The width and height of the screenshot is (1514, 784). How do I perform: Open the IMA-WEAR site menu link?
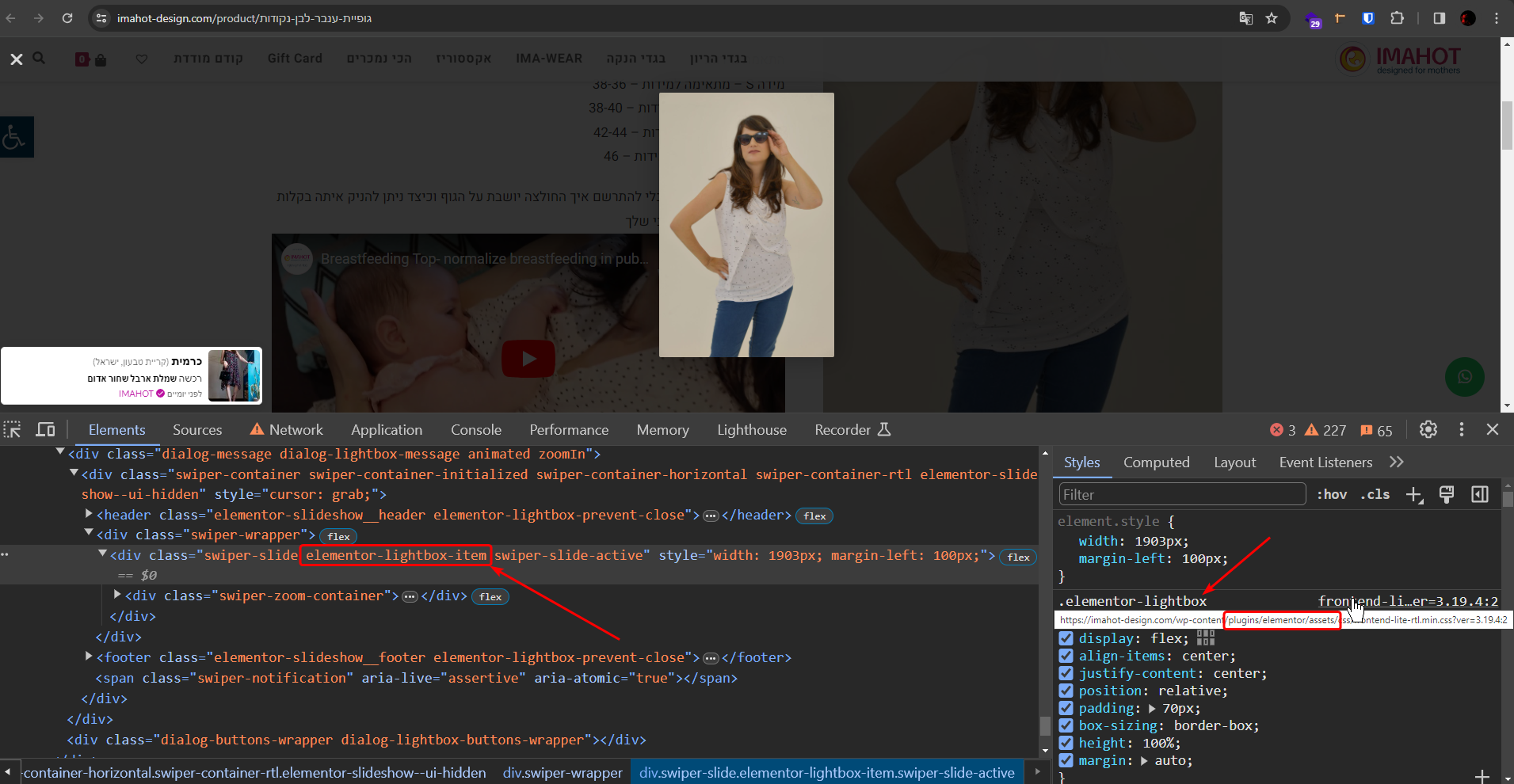(549, 59)
